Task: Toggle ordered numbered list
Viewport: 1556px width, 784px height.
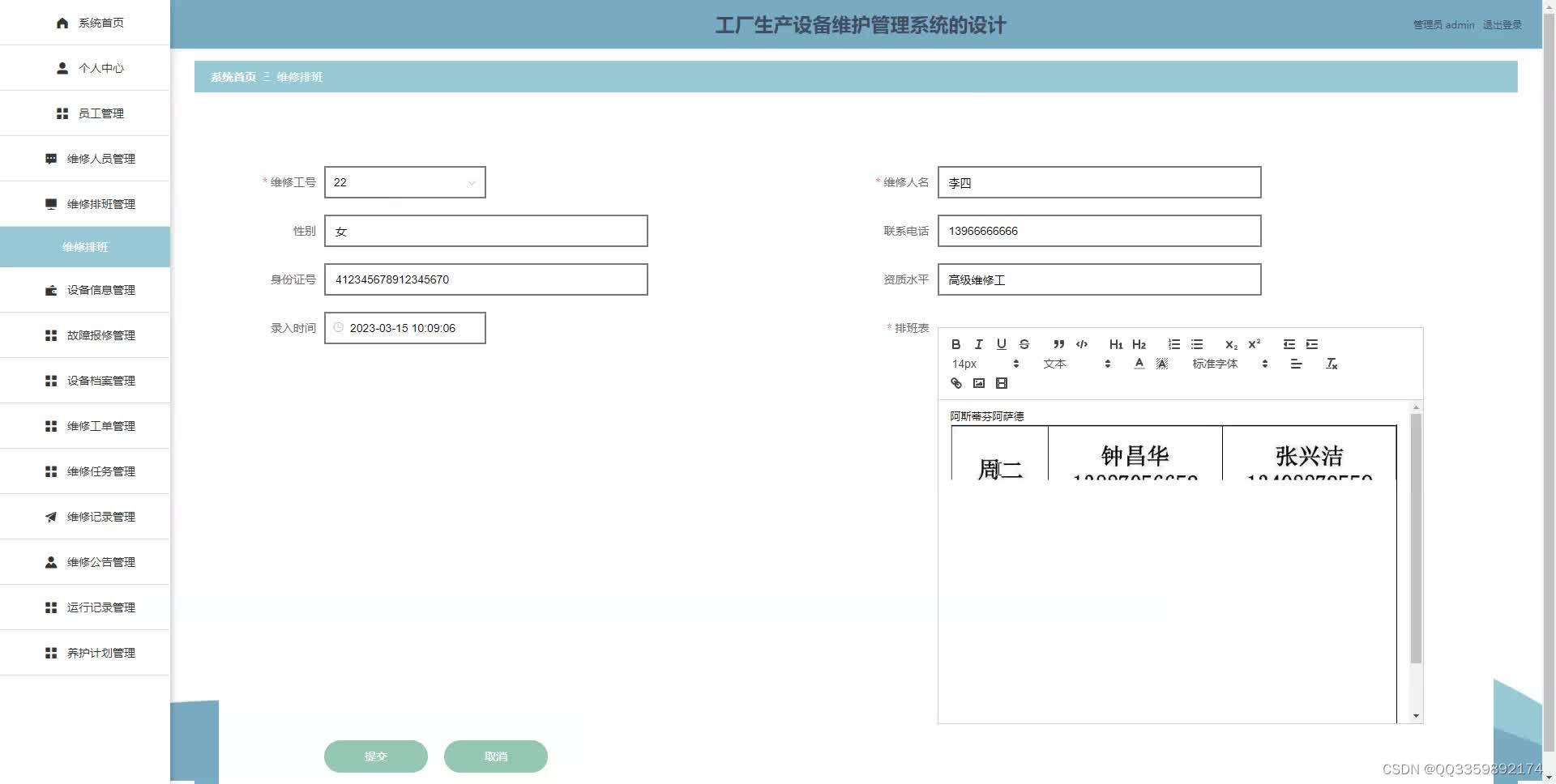Action: (x=1173, y=344)
